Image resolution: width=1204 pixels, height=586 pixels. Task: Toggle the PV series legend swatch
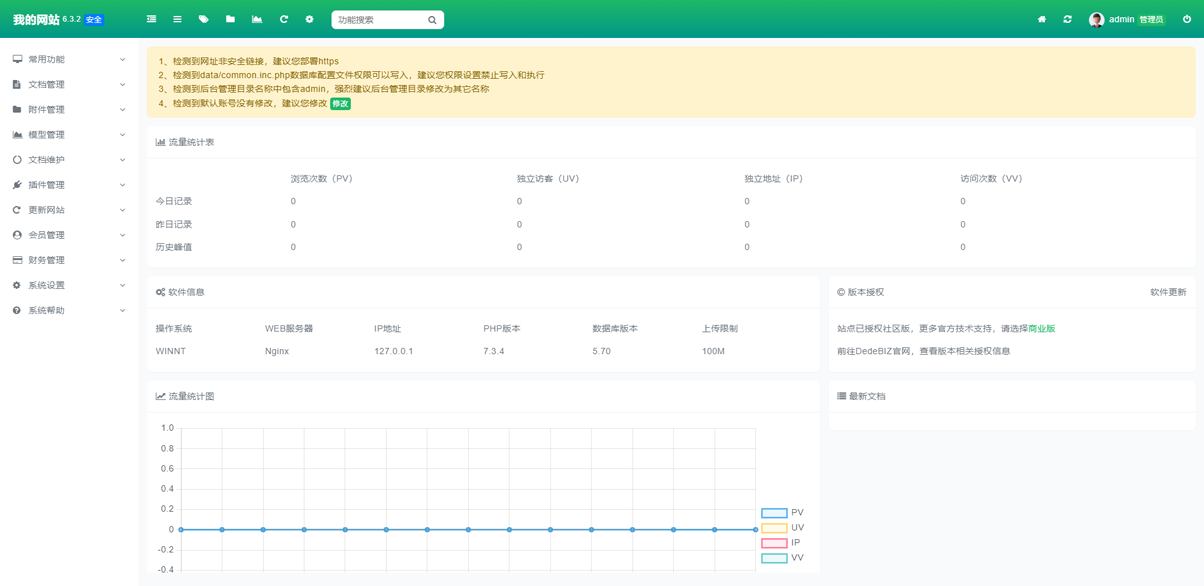774,513
